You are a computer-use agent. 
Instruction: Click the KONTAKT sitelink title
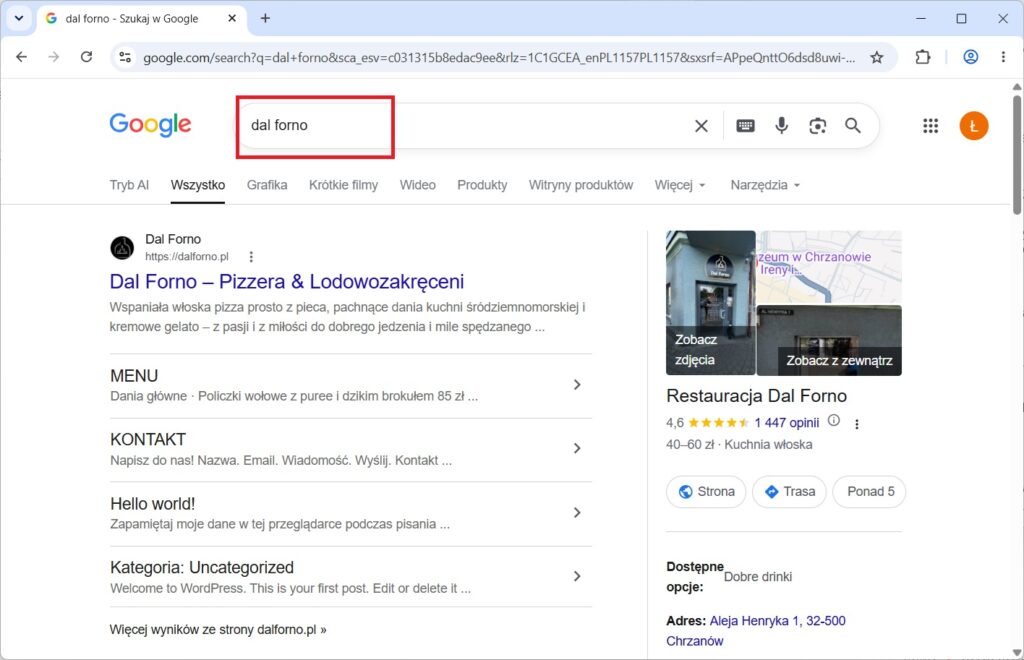(148, 439)
